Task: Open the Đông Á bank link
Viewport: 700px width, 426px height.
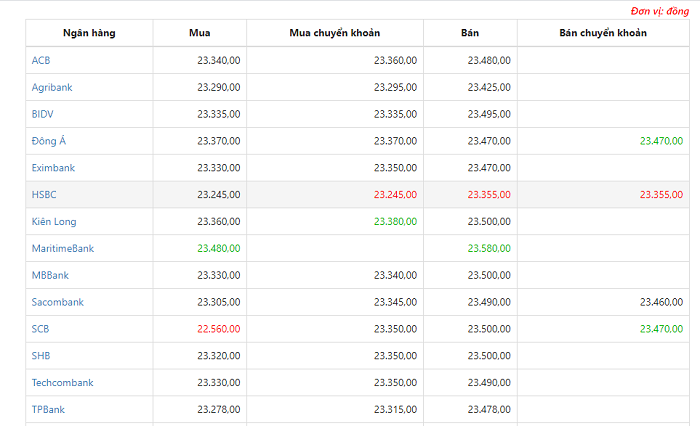Action: tap(49, 141)
